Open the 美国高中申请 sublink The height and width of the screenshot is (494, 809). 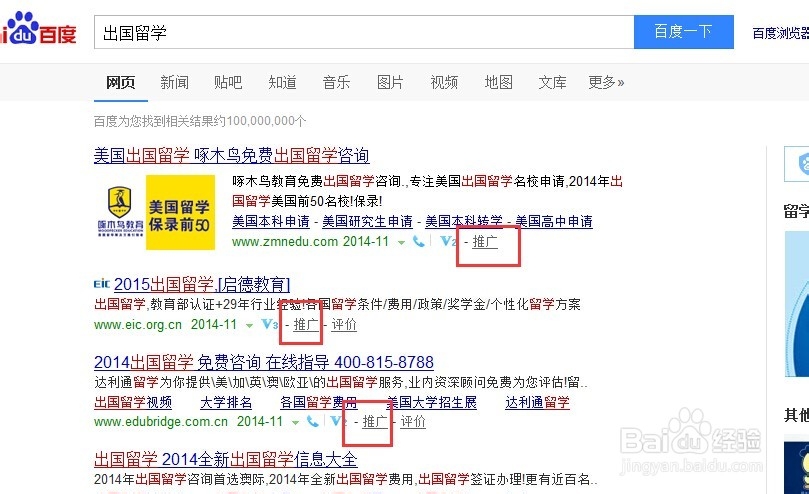(x=554, y=221)
